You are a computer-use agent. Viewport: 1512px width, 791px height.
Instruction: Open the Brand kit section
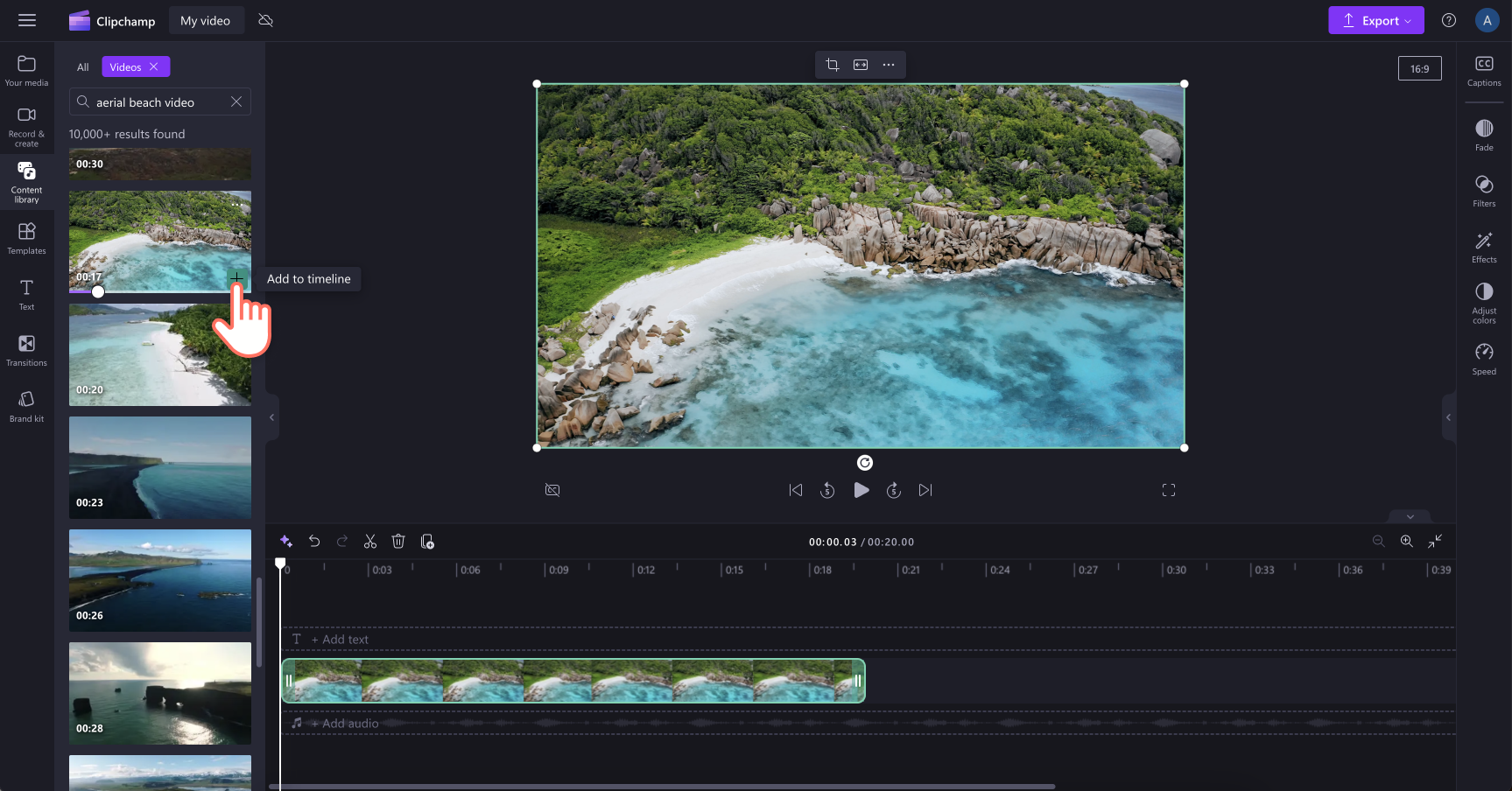26,404
